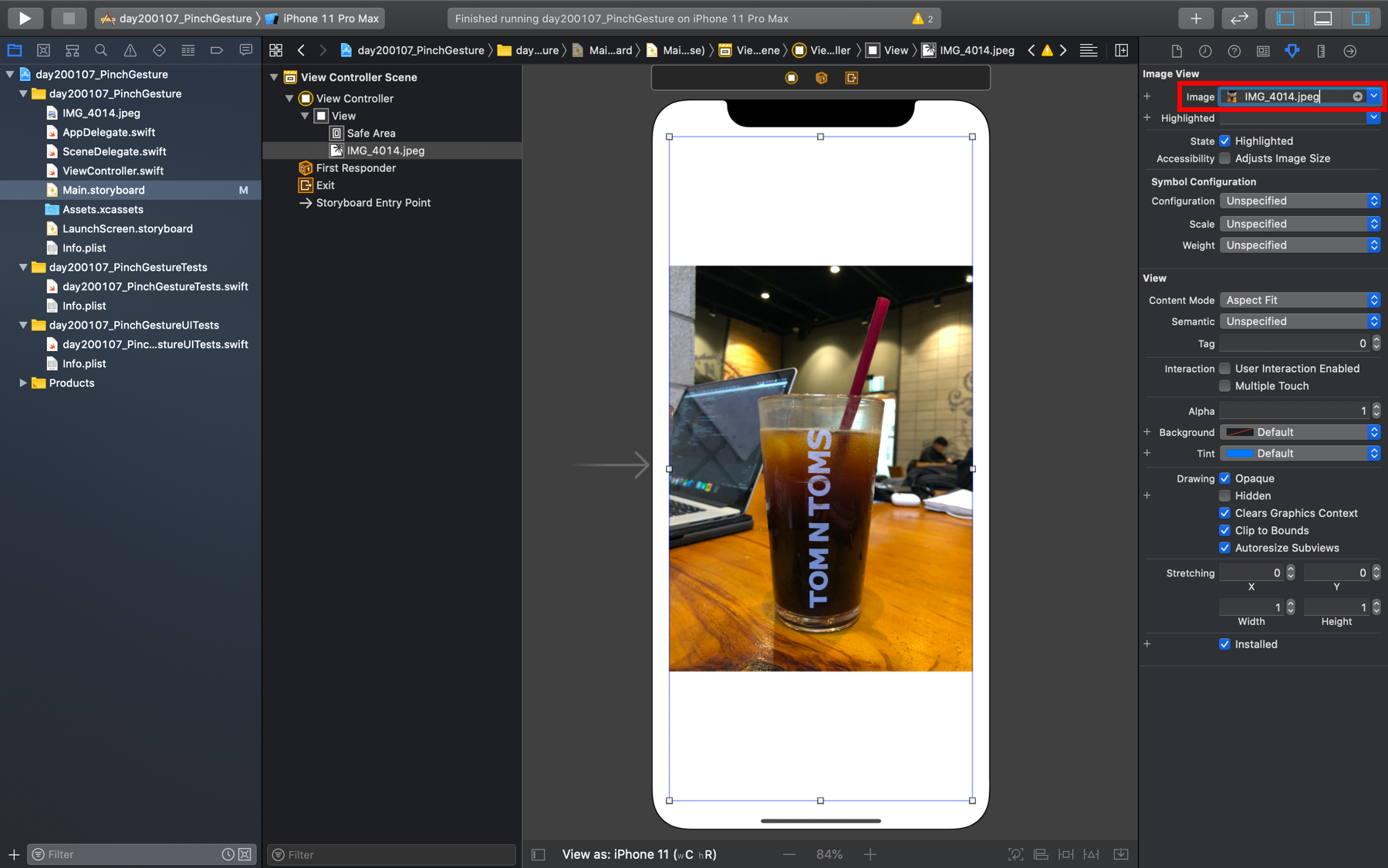This screenshot has width=1388, height=868.
Task: Open the Align constraints menu
Action: [x=1041, y=854]
